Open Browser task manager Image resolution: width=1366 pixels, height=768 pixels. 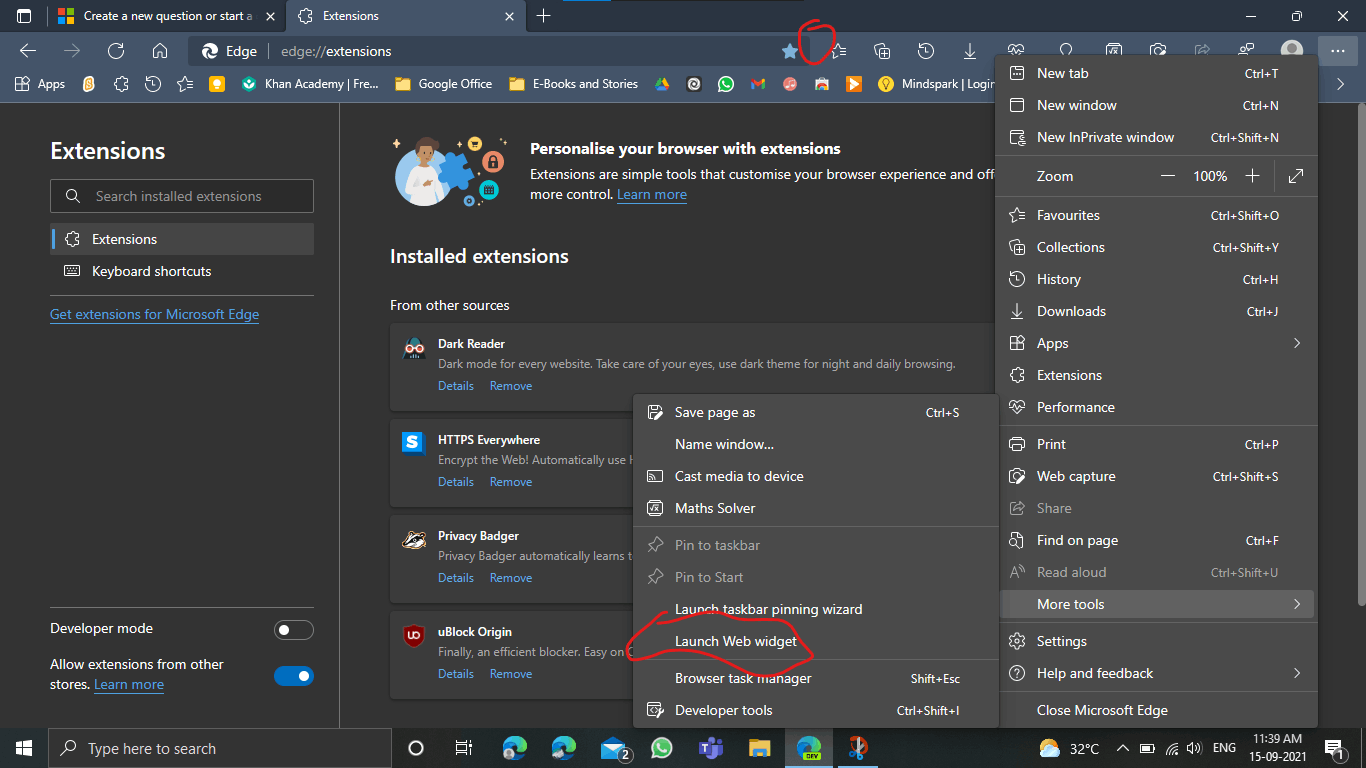(x=816, y=678)
